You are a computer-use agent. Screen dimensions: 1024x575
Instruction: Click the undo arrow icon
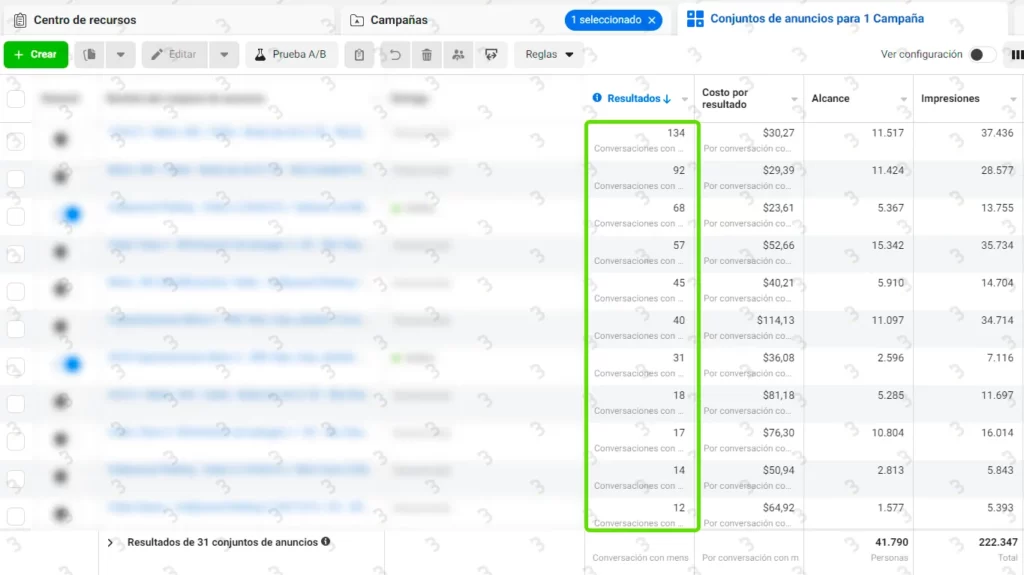[396, 55]
